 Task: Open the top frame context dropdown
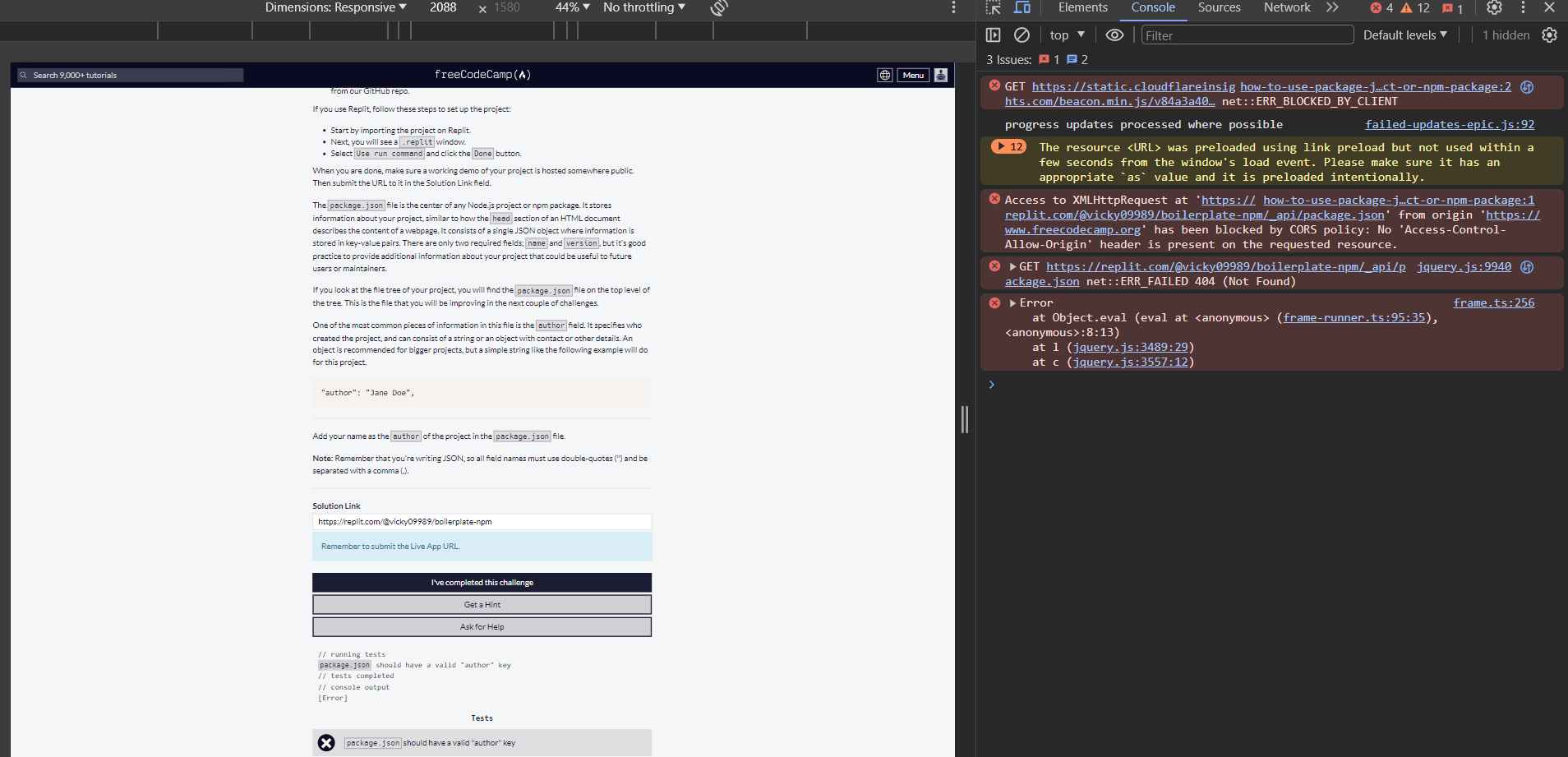(x=1066, y=35)
